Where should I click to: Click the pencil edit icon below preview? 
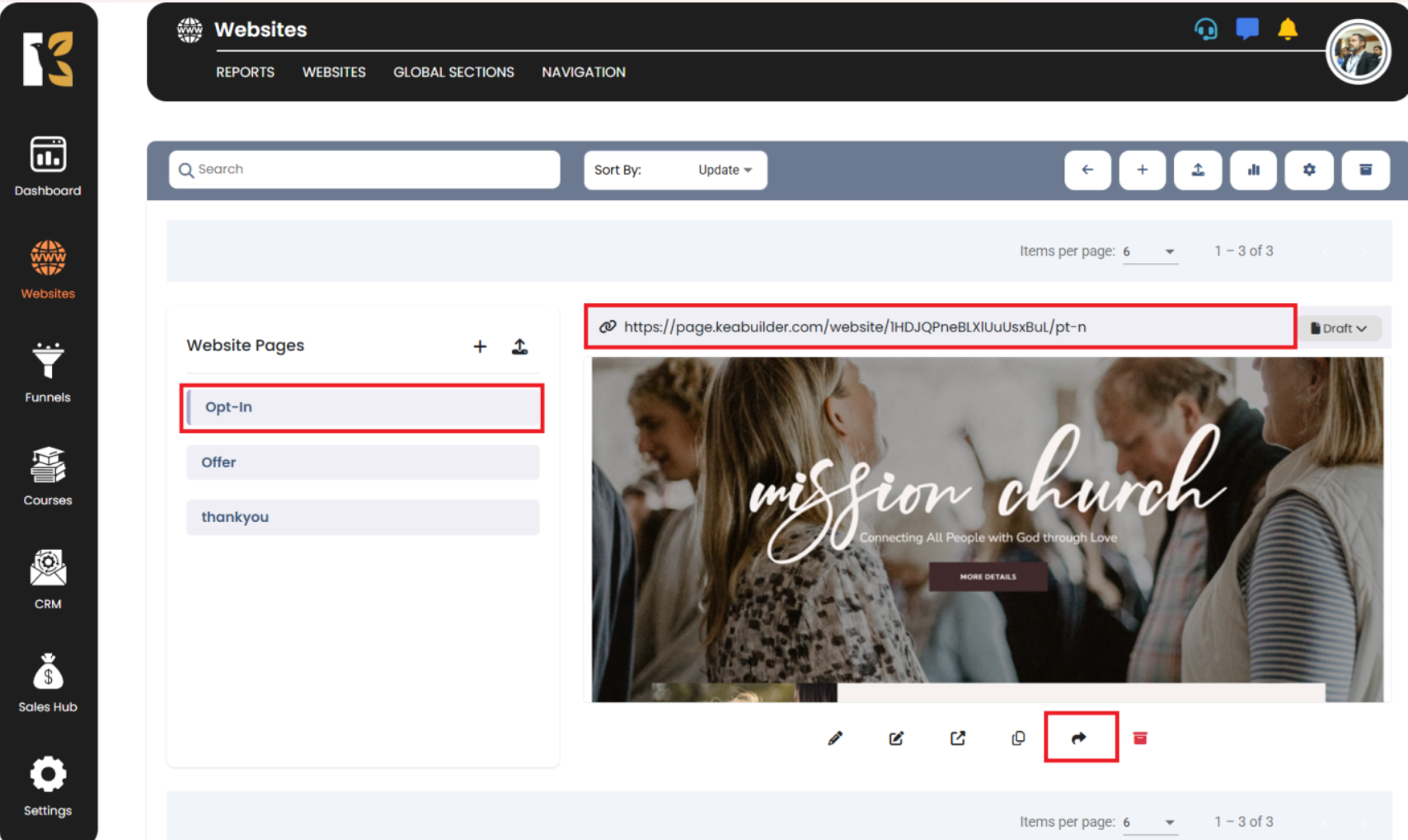[835, 738]
